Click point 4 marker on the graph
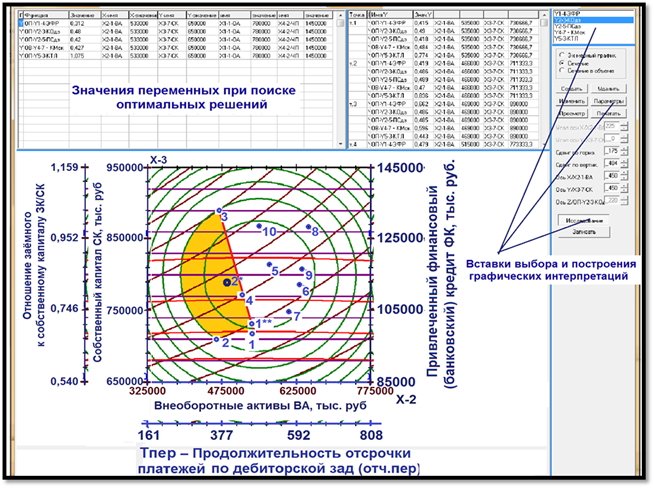This screenshot has height=488, width=654. point(242,295)
